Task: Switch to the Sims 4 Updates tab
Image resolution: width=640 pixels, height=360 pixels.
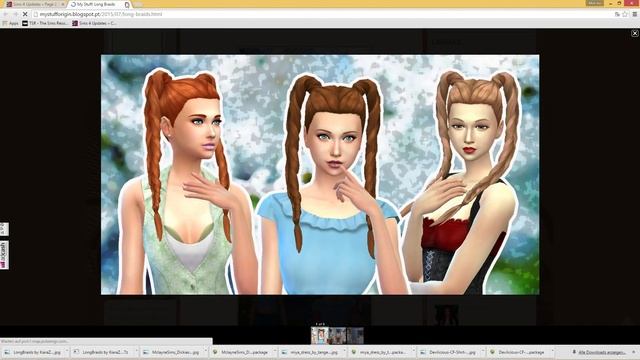Action: pyautogui.click(x=34, y=4)
